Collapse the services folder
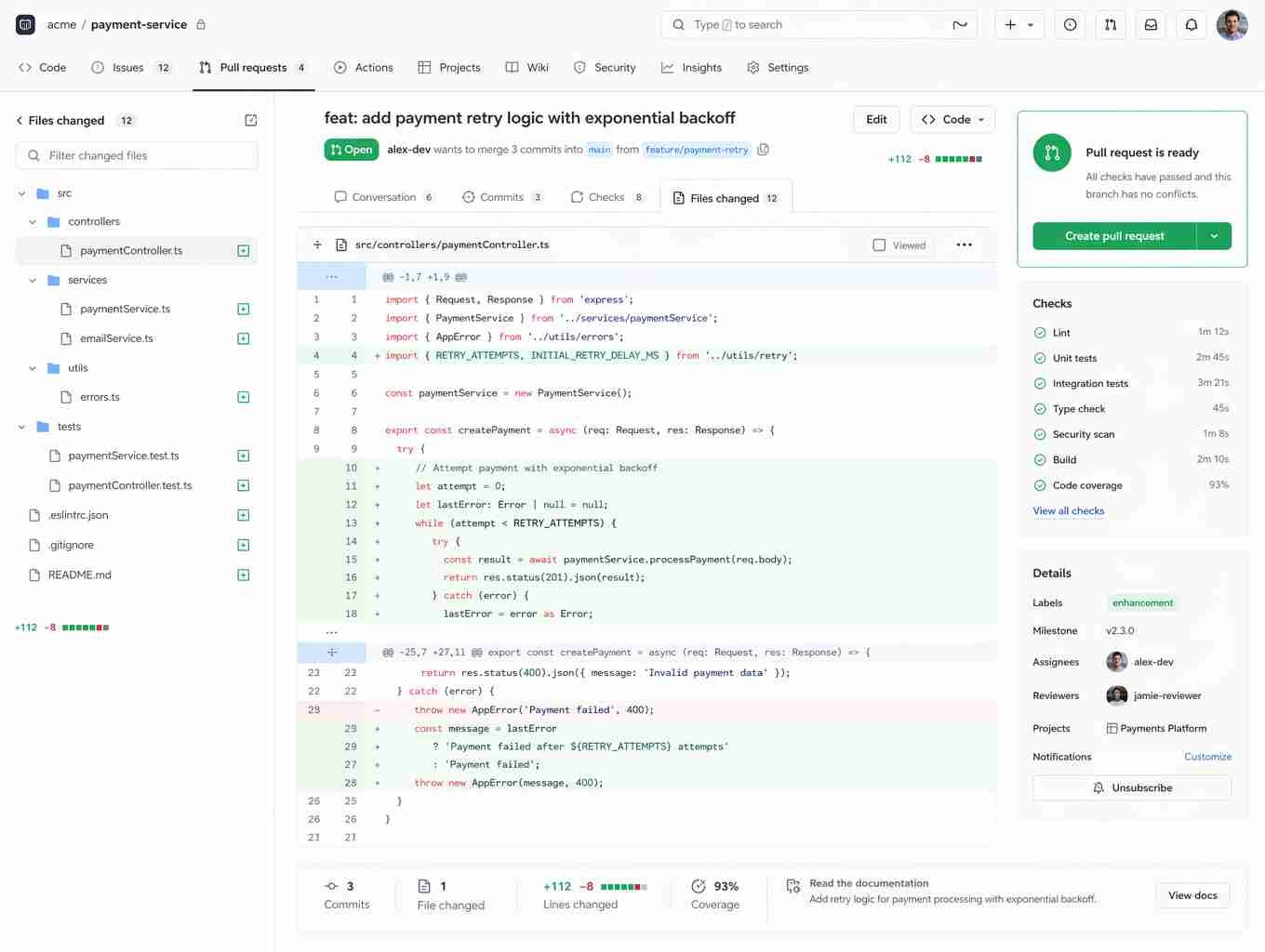The image size is (1265, 952). pos(33,280)
